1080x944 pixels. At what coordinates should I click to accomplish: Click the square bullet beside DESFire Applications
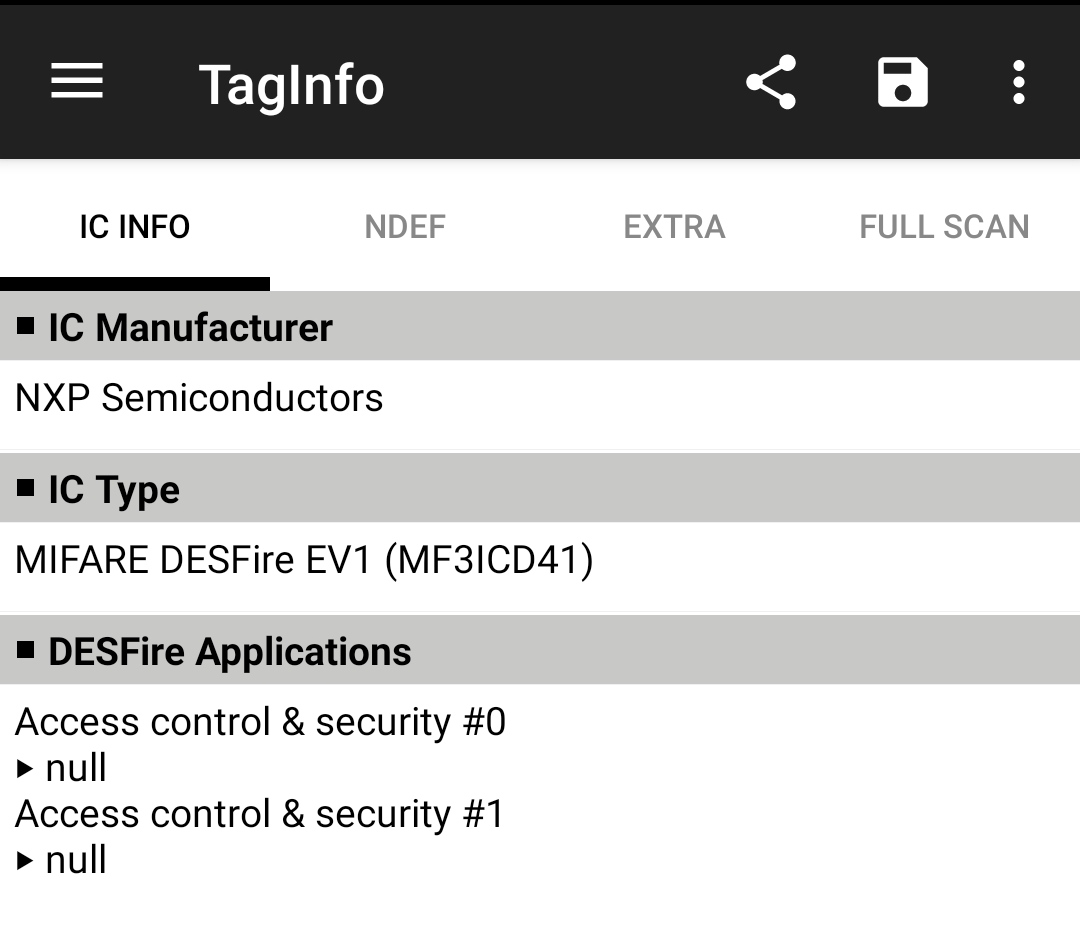click(x=26, y=650)
